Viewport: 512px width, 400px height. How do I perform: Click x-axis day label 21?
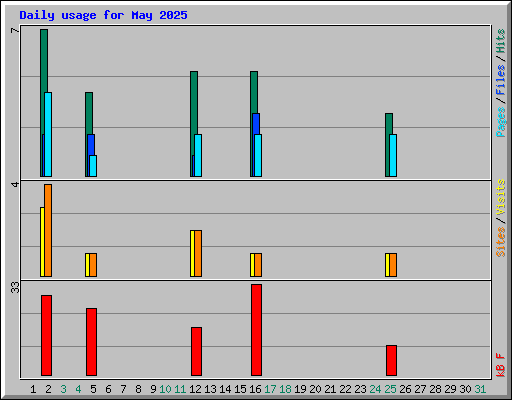coord(330,389)
